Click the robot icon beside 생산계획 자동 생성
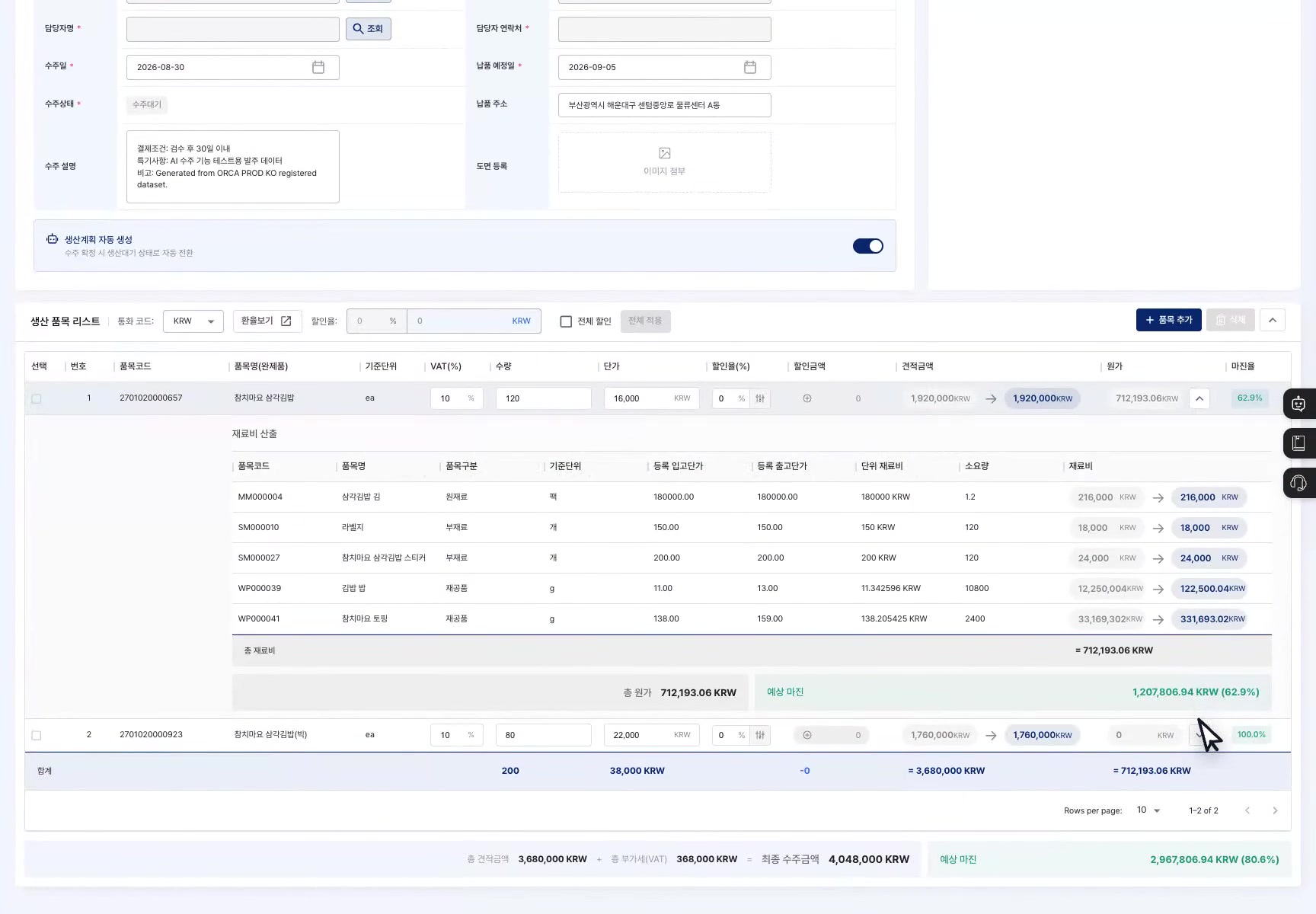1316x914 pixels. pos(52,239)
